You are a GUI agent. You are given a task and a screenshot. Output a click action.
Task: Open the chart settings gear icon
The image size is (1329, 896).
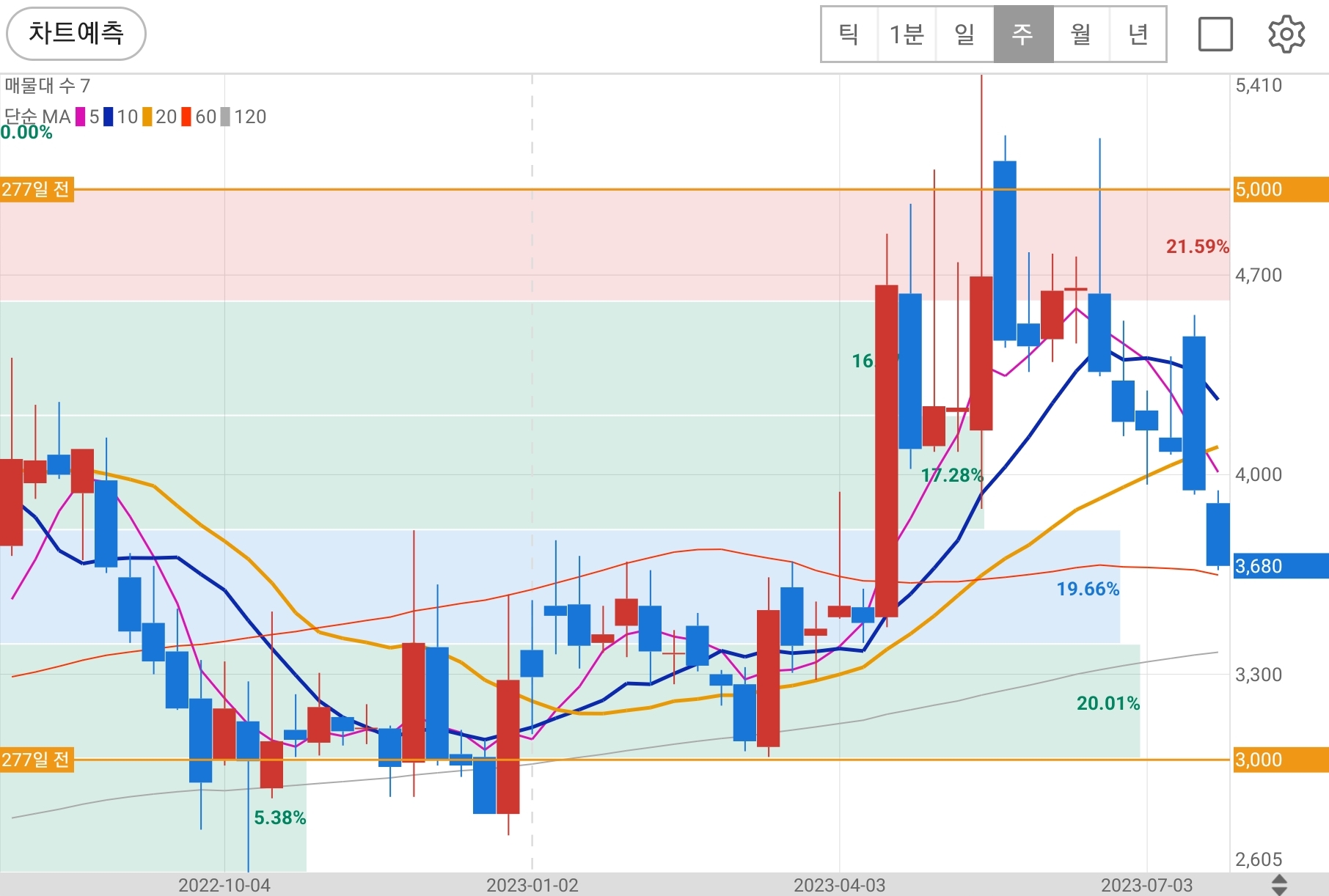1286,34
